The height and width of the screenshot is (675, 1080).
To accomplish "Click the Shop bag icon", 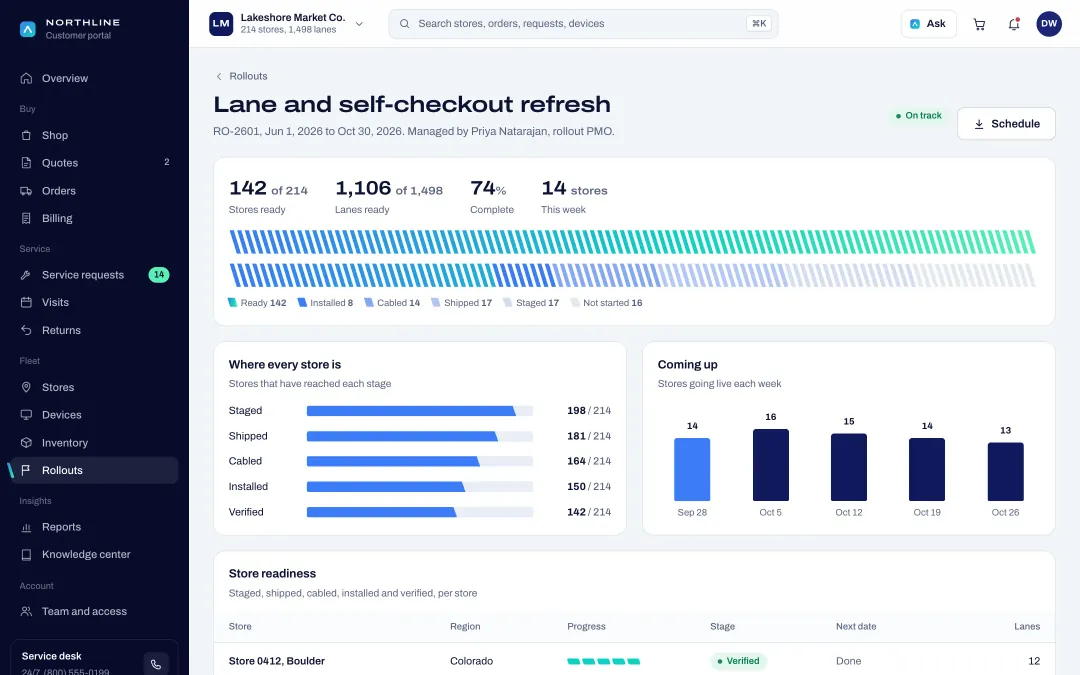I will coord(26,136).
